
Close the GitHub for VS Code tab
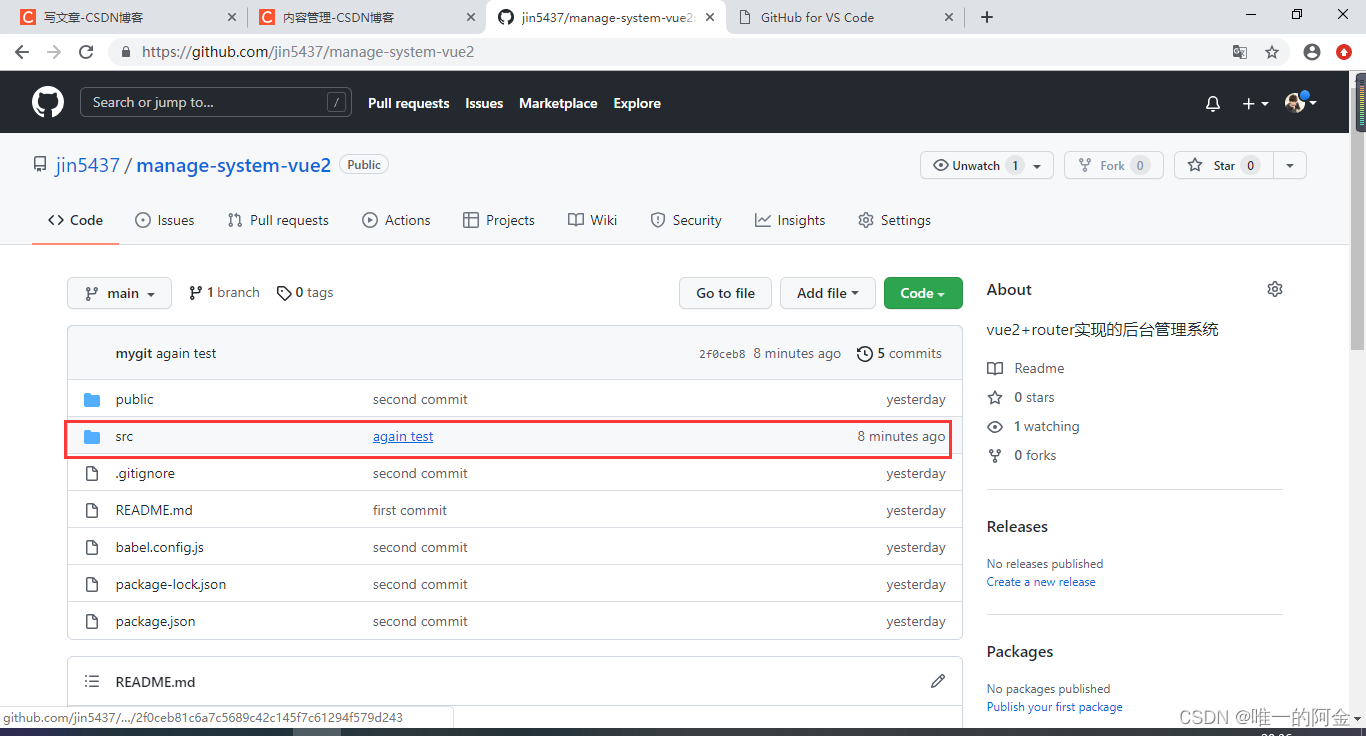[x=949, y=17]
